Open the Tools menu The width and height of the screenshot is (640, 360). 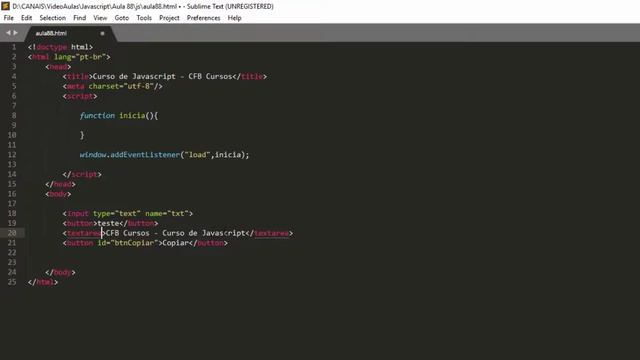144,18
